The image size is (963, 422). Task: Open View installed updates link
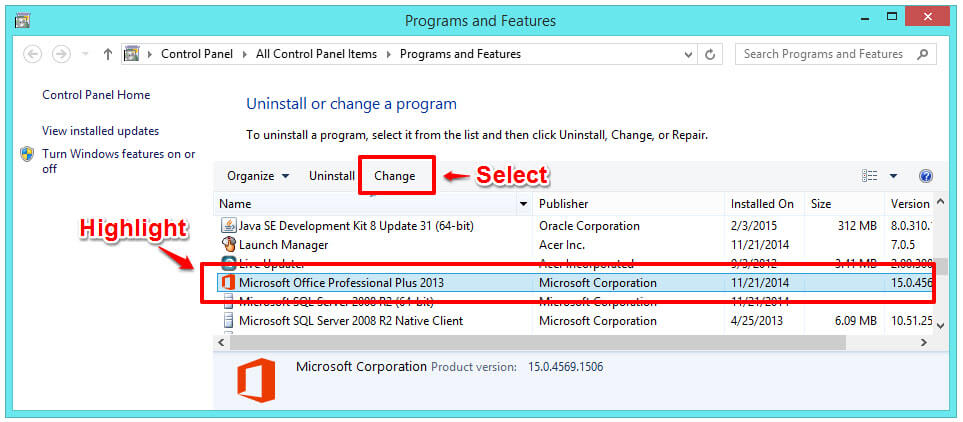point(100,131)
